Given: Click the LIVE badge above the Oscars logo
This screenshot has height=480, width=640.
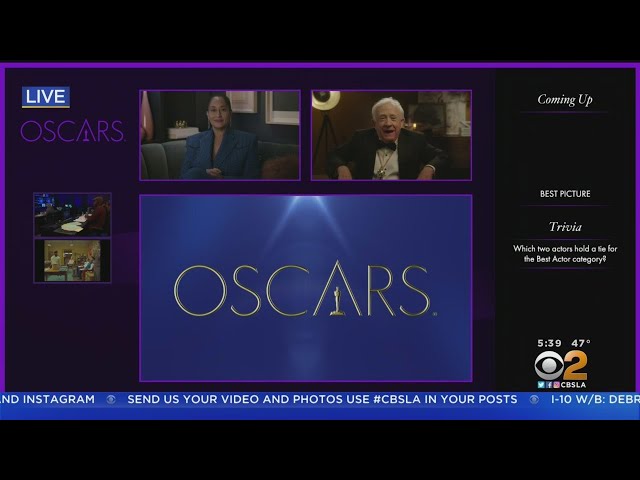Looking at the screenshot, I should [46, 97].
